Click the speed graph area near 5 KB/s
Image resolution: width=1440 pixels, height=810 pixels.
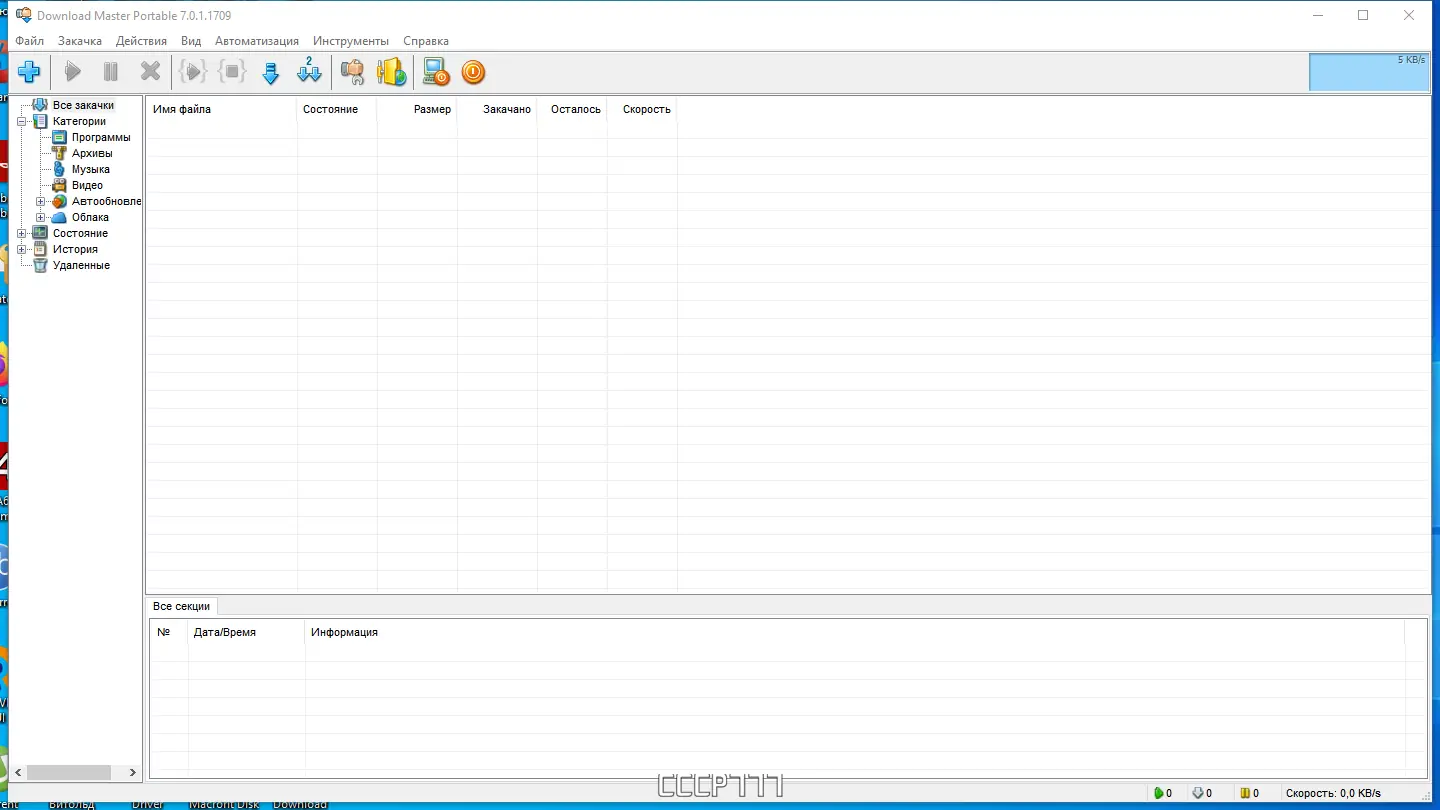tap(1370, 72)
